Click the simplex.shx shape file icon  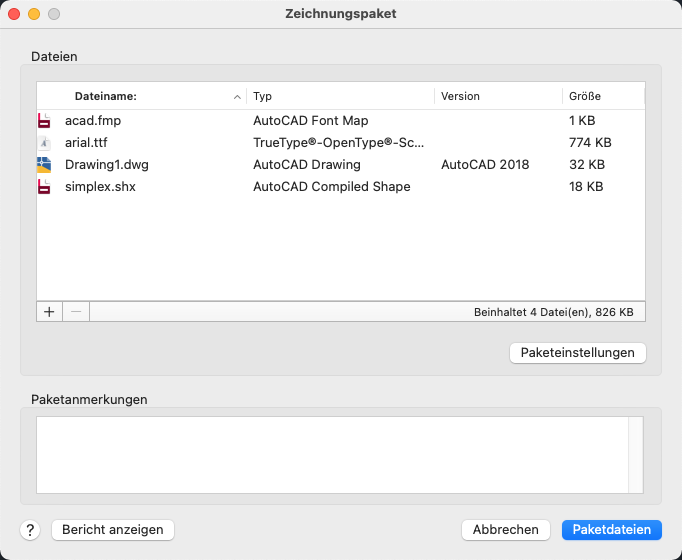[x=44, y=187]
